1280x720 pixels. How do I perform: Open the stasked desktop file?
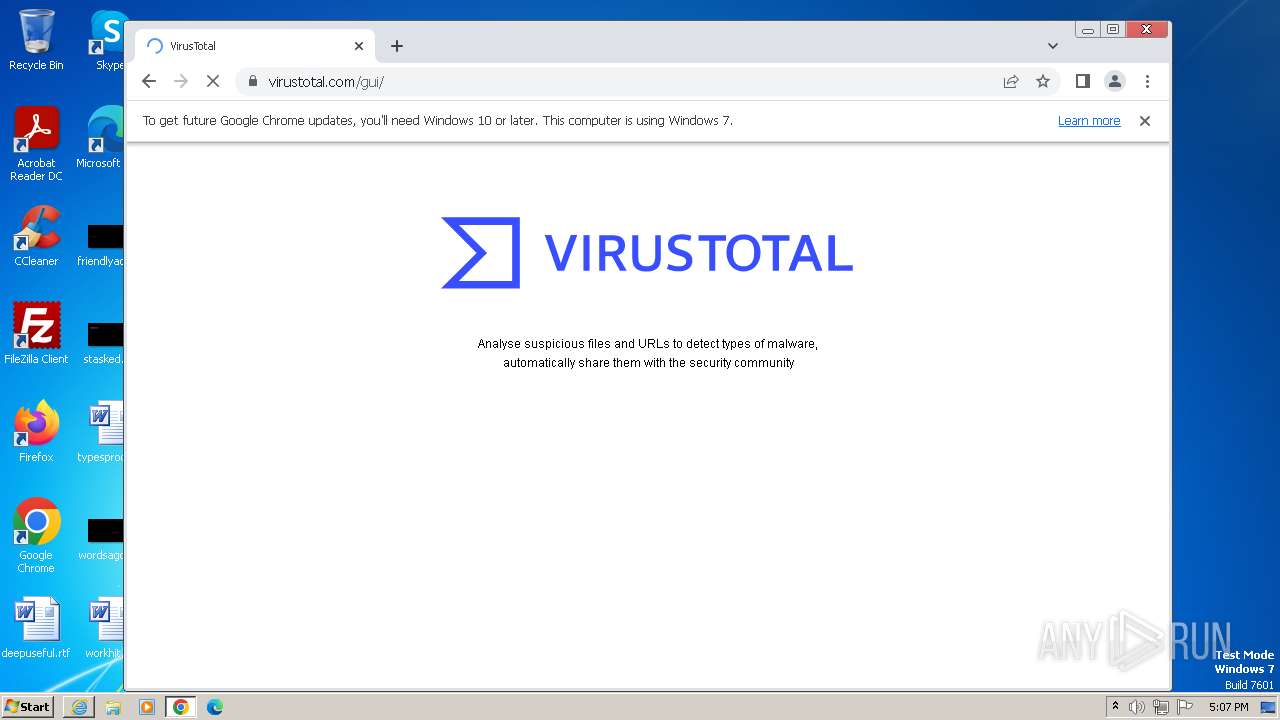(x=102, y=343)
